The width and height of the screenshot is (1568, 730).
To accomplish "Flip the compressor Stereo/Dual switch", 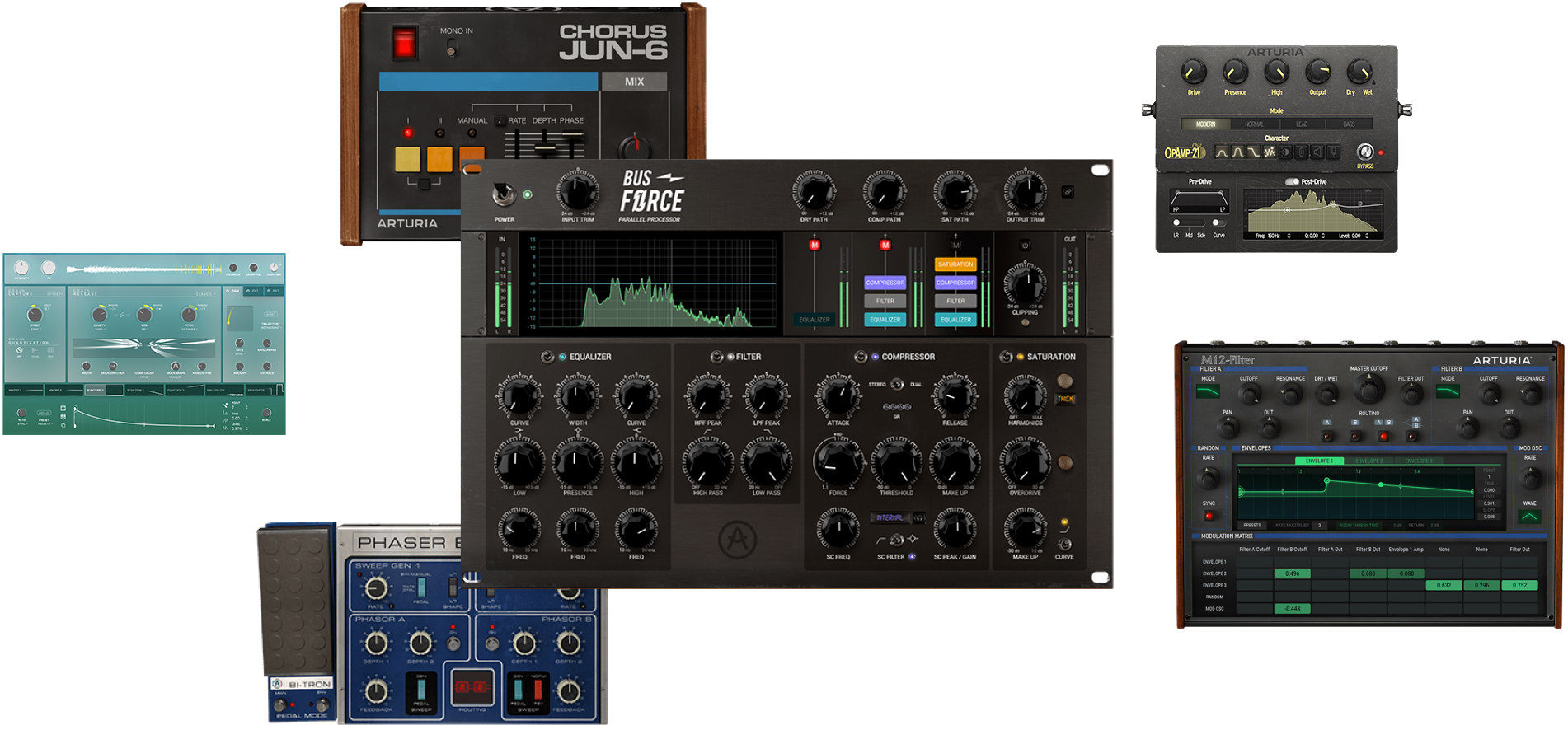I will pos(897,385).
